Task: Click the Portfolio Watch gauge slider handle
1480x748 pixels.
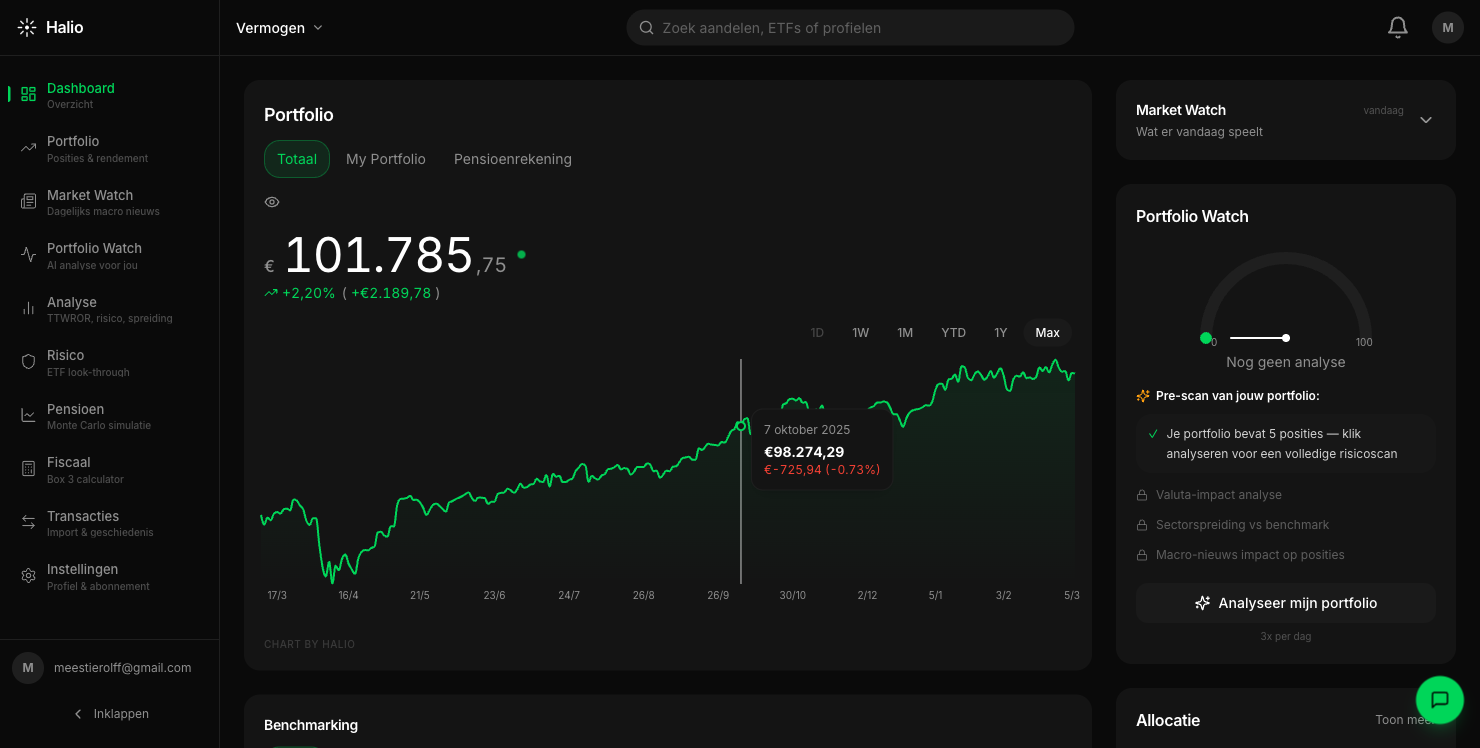Action: 1286,338
